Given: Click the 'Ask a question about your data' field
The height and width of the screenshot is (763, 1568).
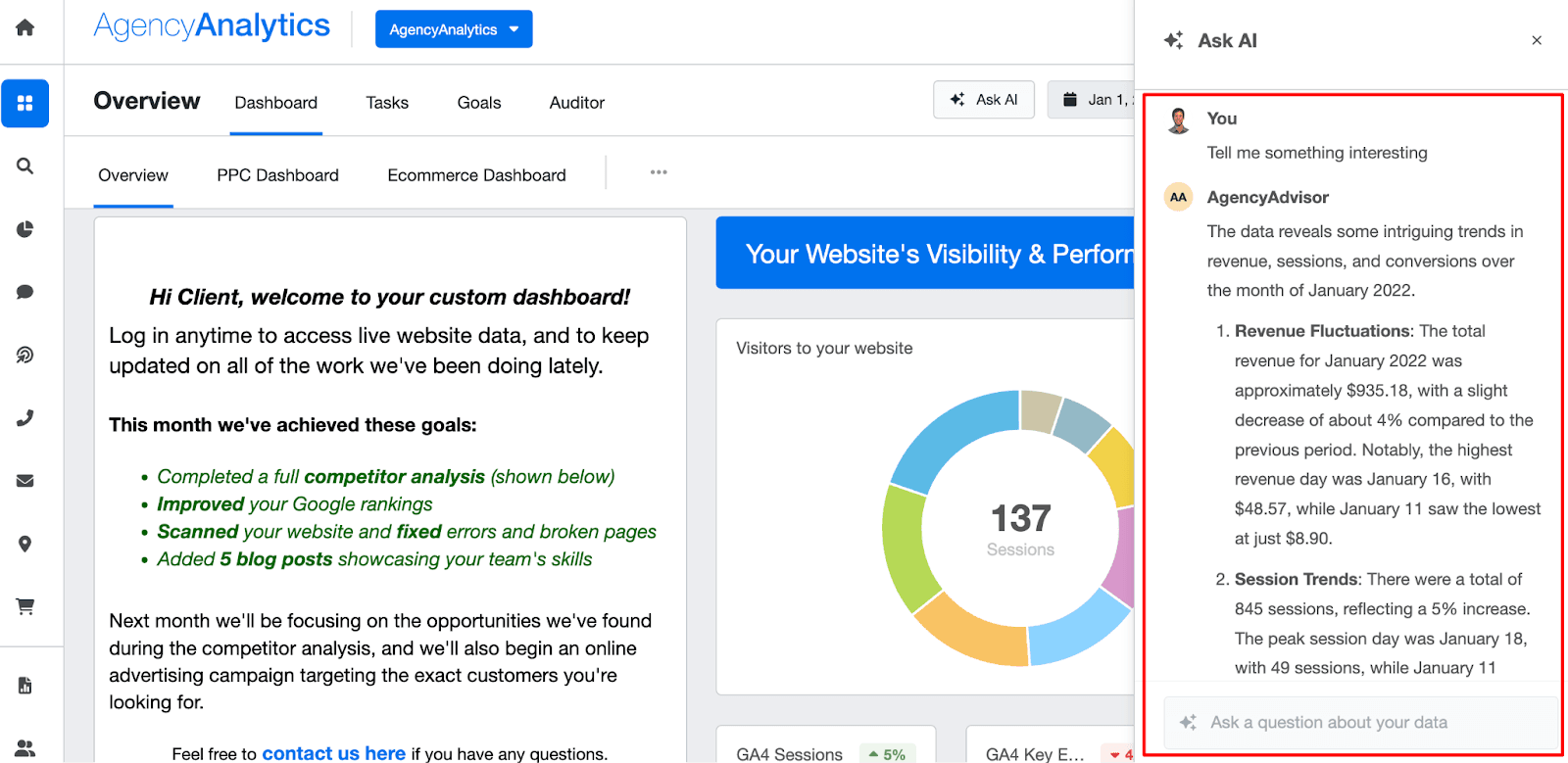Looking at the screenshot, I should point(1360,723).
